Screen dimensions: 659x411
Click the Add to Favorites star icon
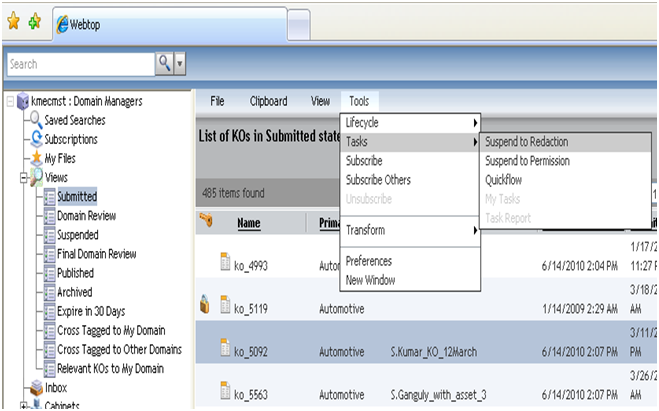coord(35,21)
